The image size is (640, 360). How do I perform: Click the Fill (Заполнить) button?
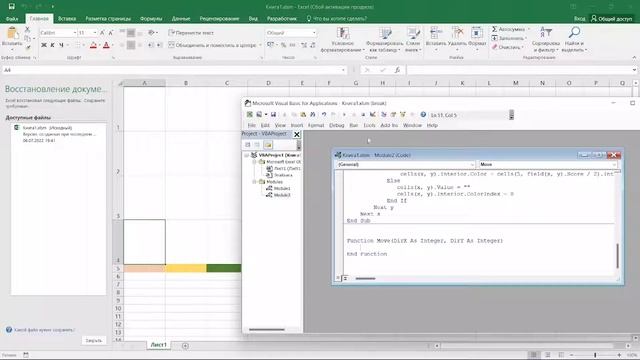pos(509,38)
